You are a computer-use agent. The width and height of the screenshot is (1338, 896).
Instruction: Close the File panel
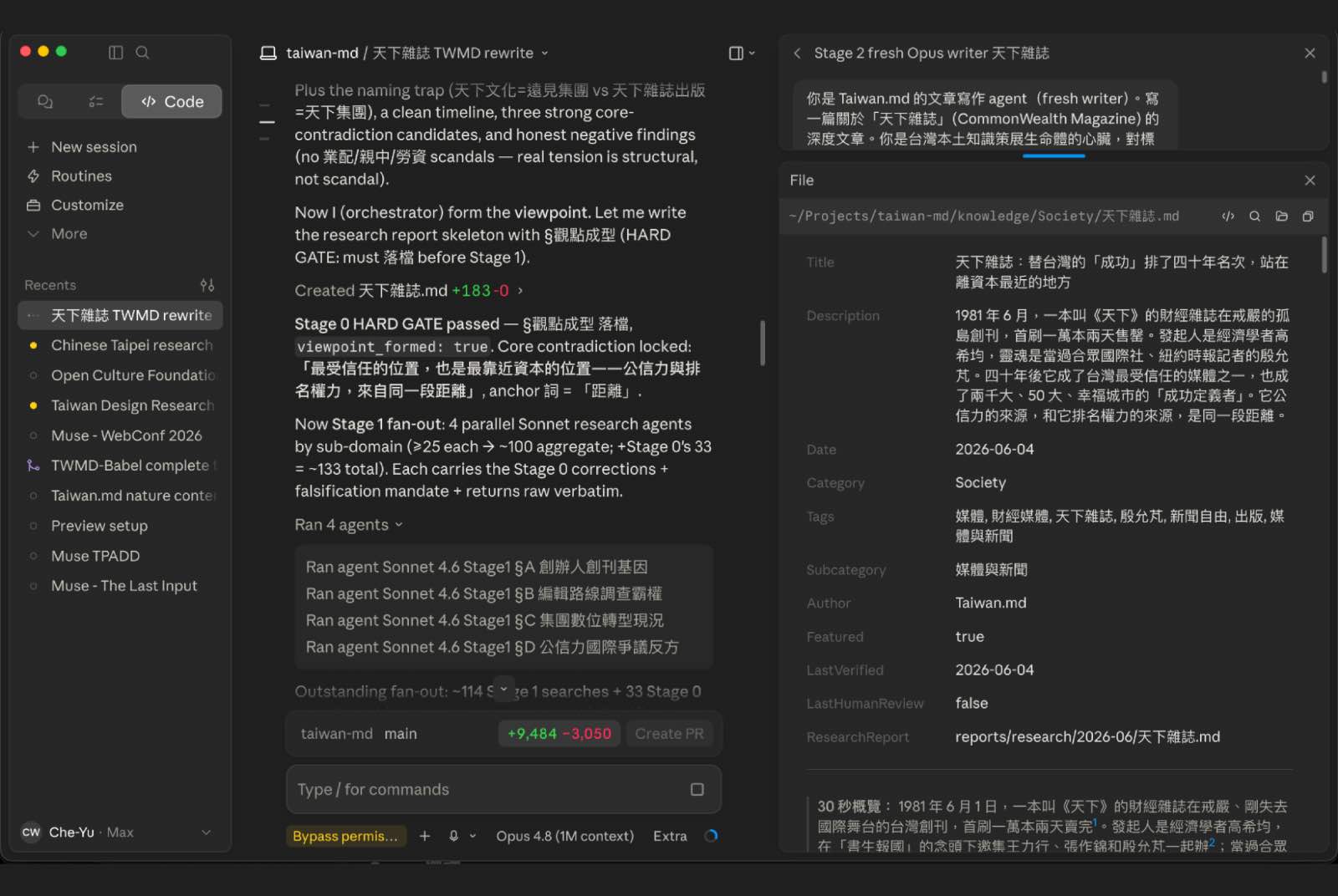coord(1310,181)
